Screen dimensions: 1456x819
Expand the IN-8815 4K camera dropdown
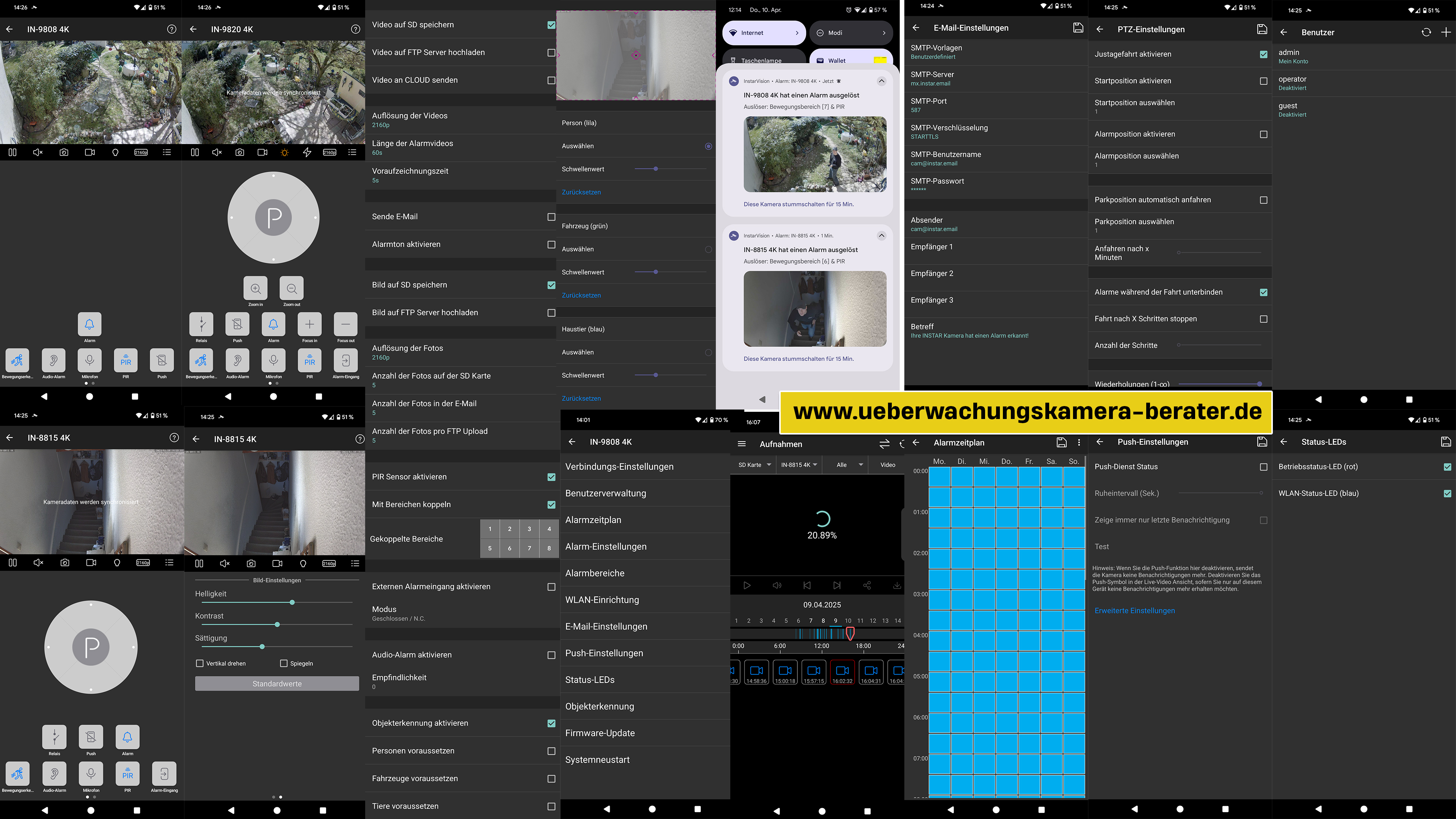(x=799, y=464)
